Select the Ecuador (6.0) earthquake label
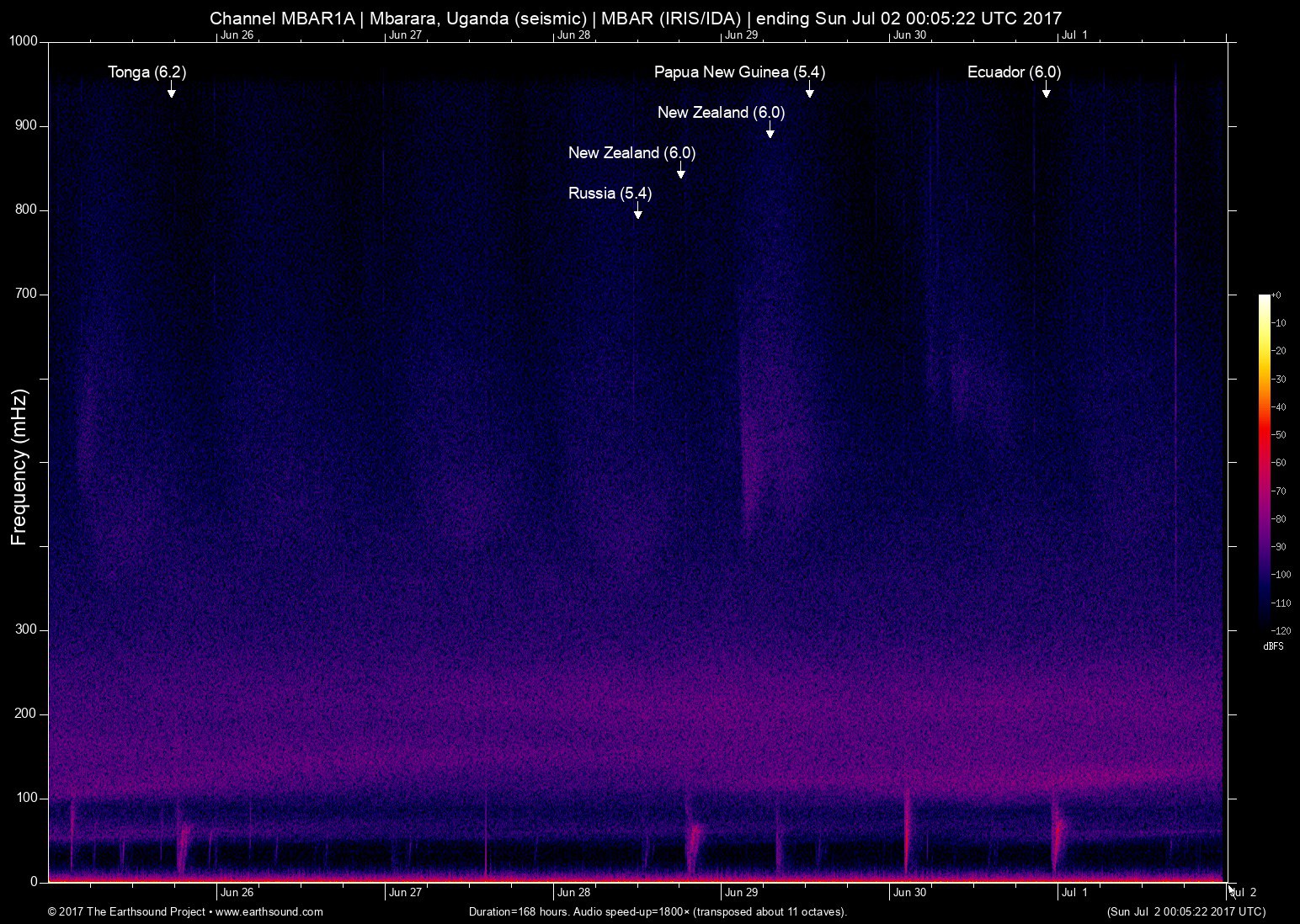 click(x=1014, y=72)
